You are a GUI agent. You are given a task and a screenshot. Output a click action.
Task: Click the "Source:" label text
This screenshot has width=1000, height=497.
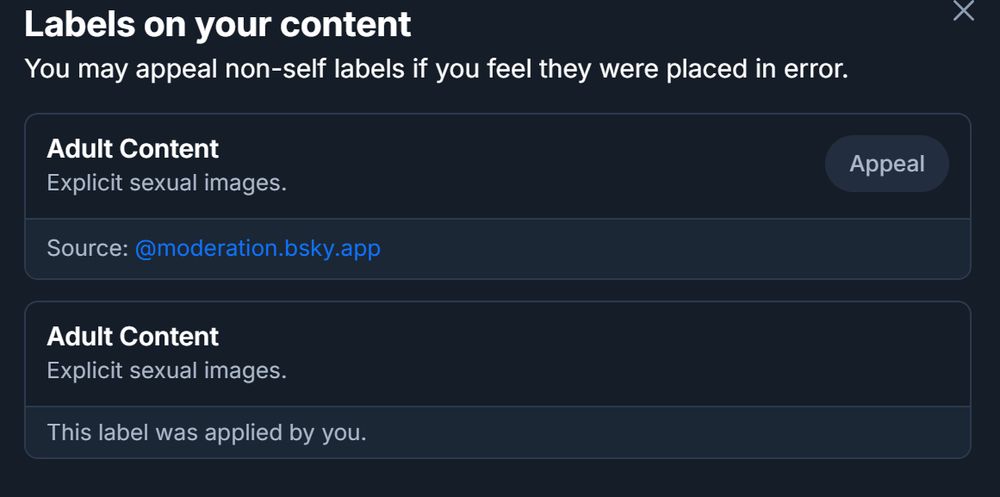coord(88,248)
